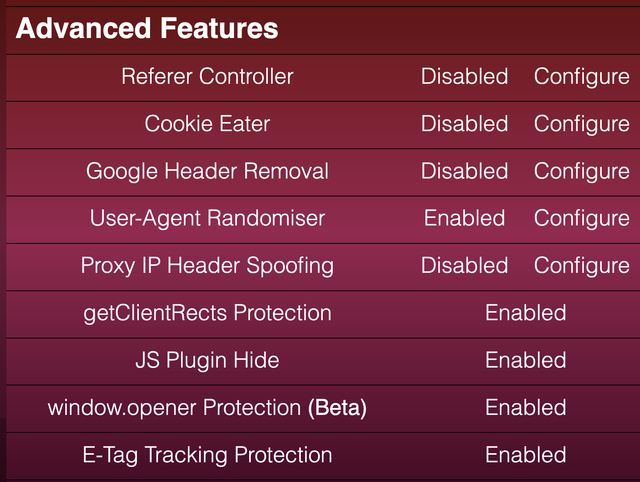This screenshot has width=640, height=482.
Task: Click the E-Tag Tracking Protection label
Action: click(x=207, y=456)
